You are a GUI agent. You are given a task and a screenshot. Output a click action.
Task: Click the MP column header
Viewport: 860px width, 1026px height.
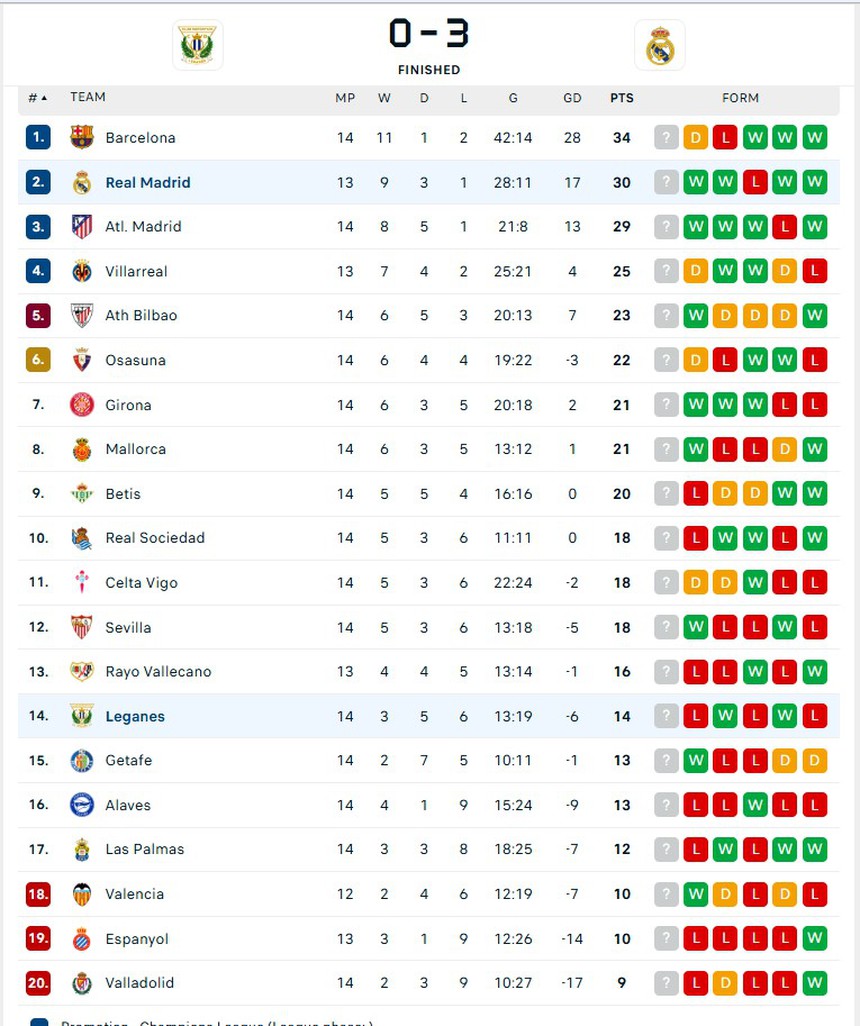[x=345, y=98]
